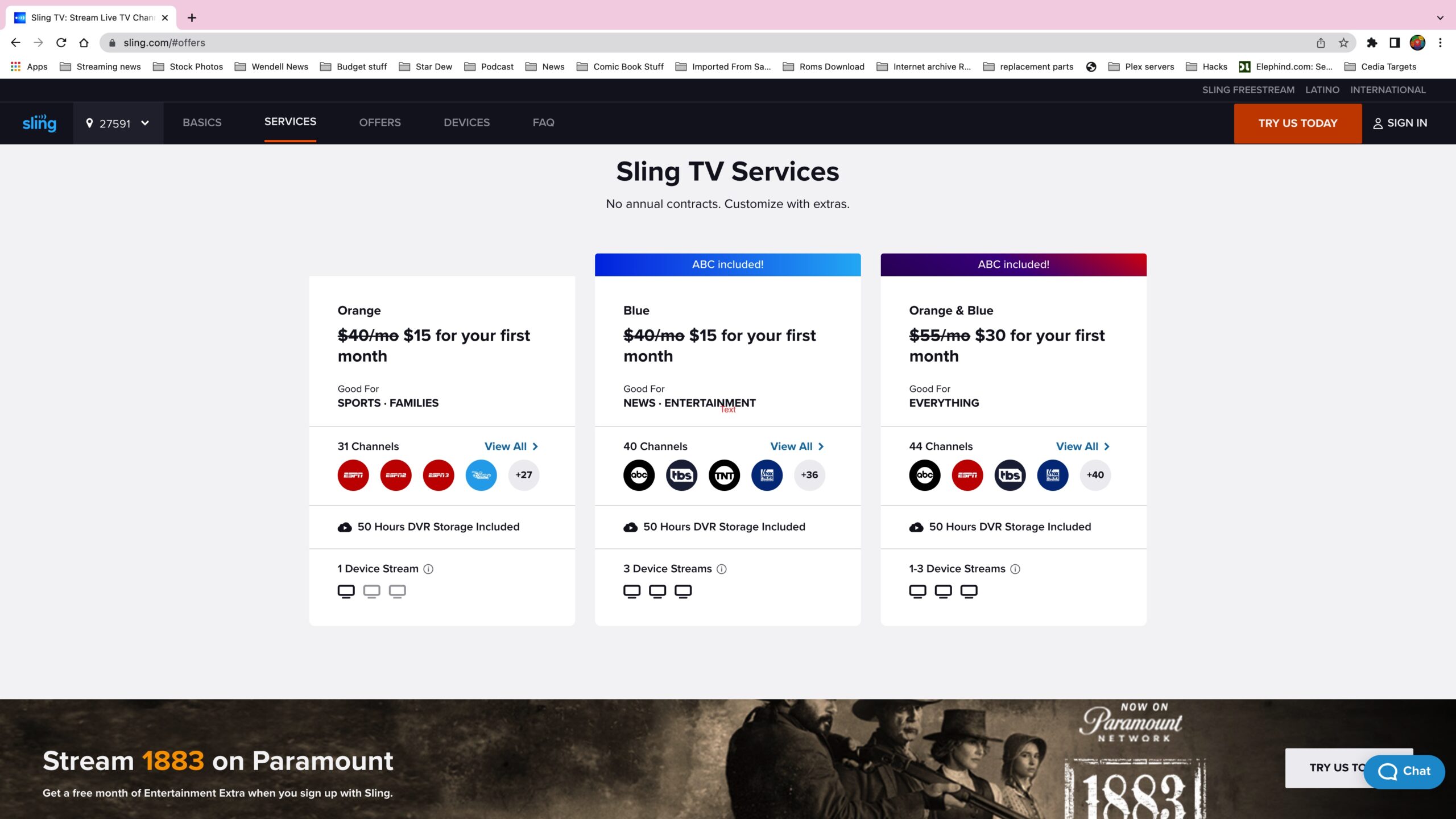Open the DEVICES nav section

[x=466, y=123]
